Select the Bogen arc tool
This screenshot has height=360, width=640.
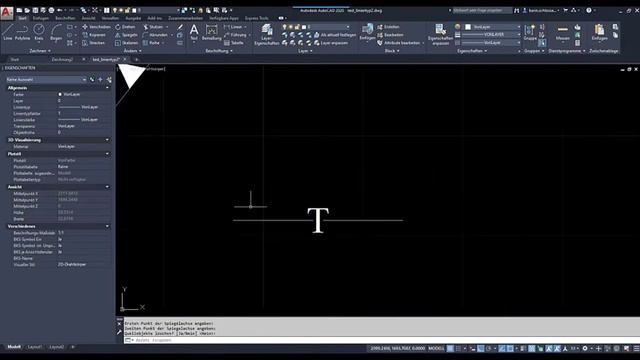point(56,32)
